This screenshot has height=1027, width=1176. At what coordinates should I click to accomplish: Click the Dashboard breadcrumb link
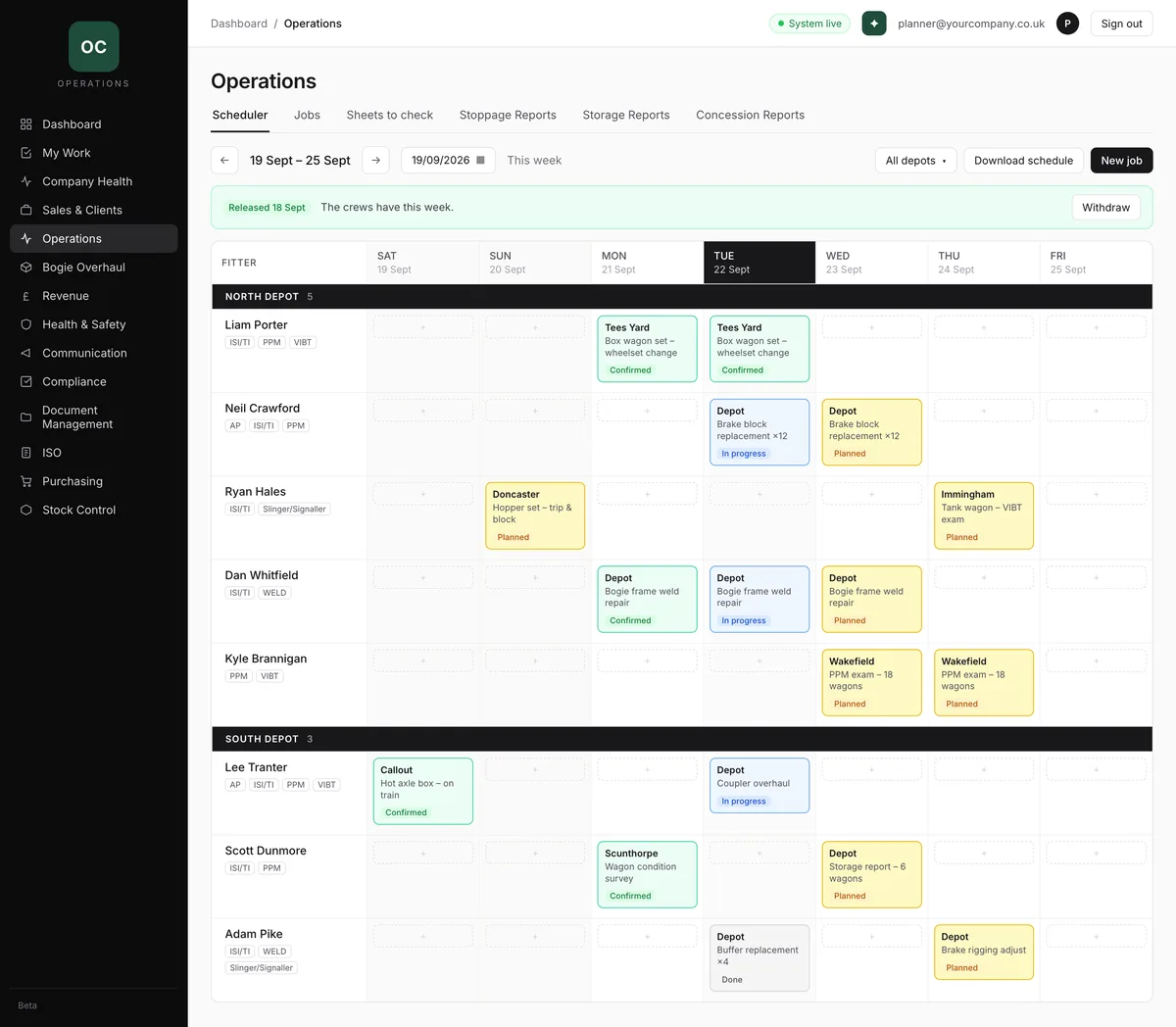point(239,24)
